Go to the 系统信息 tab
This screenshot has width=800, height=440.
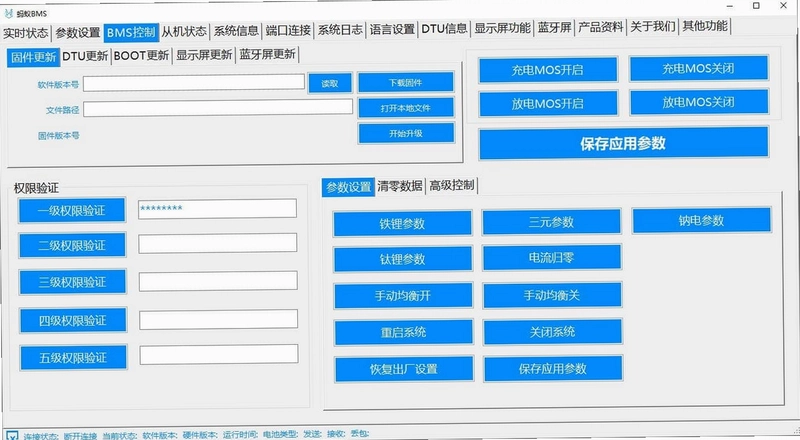pos(236,31)
